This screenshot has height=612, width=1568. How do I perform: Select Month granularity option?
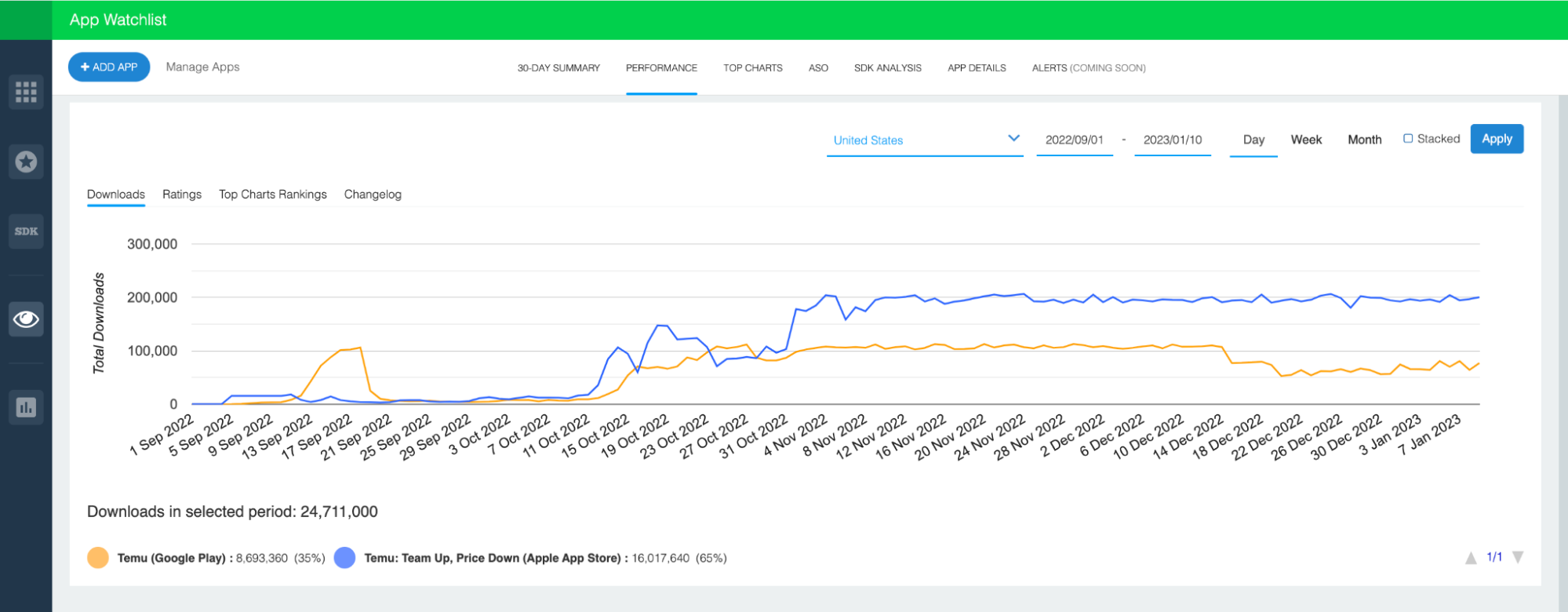pyautogui.click(x=1364, y=140)
